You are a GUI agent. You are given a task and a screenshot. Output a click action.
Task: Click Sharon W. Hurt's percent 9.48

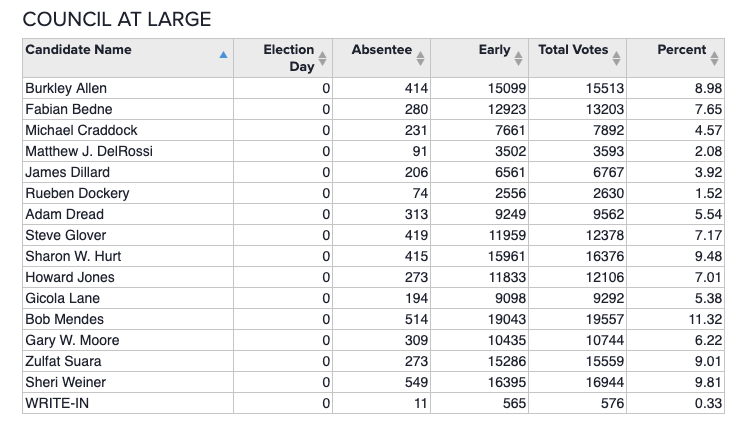point(707,256)
